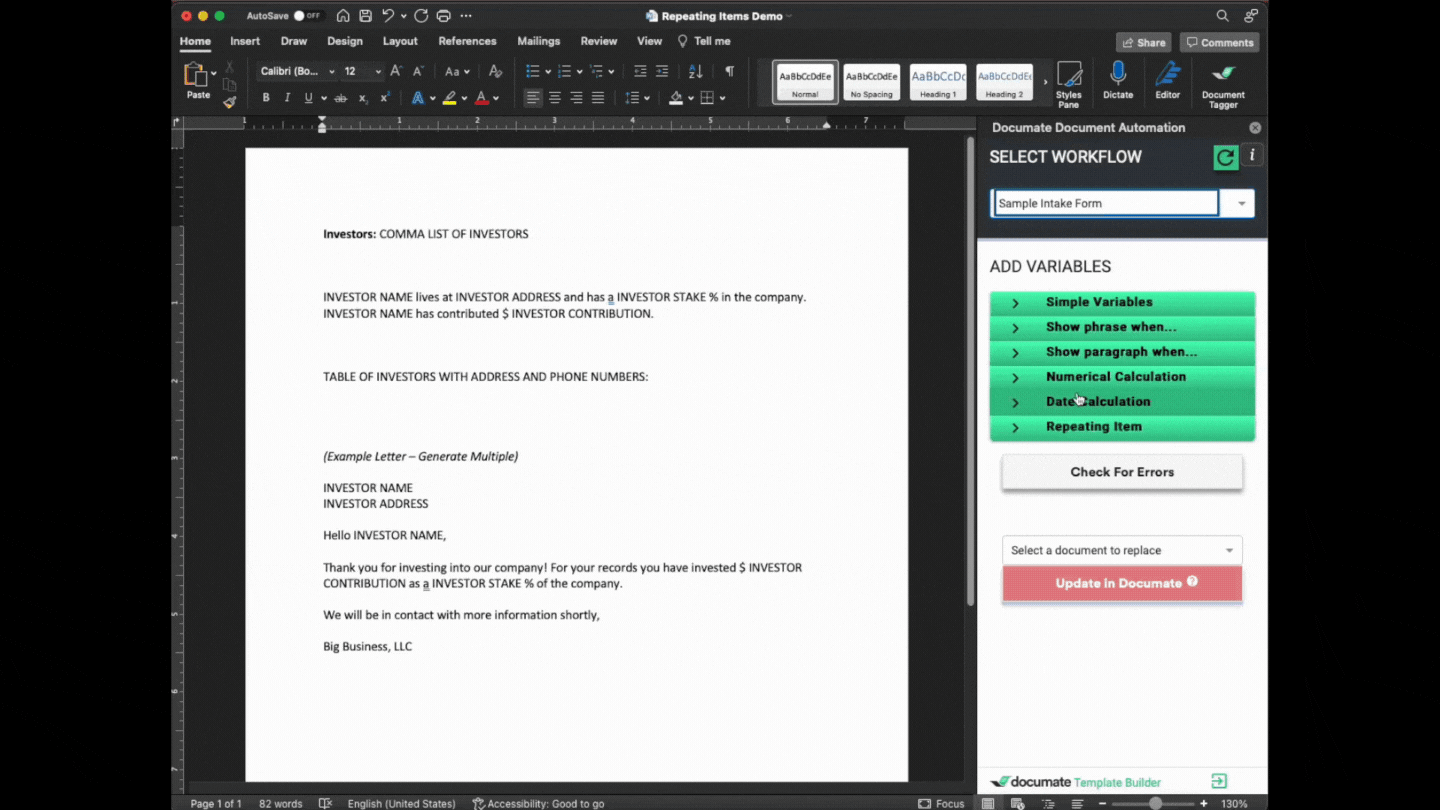Switch to the Review ribbon tab
This screenshot has width=1440, height=810.
pyautogui.click(x=598, y=41)
